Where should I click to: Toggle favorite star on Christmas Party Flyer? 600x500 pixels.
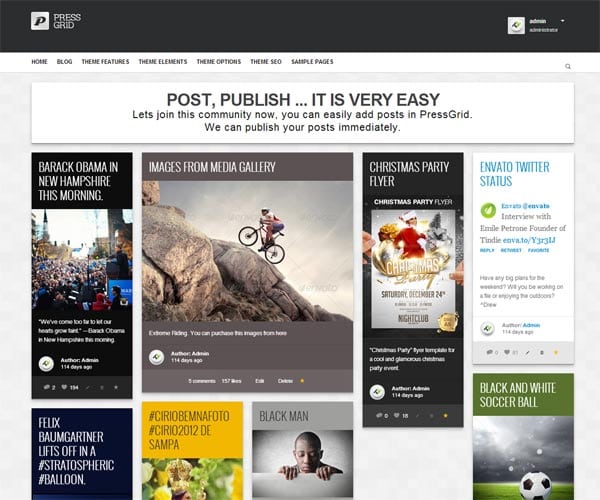click(x=445, y=415)
